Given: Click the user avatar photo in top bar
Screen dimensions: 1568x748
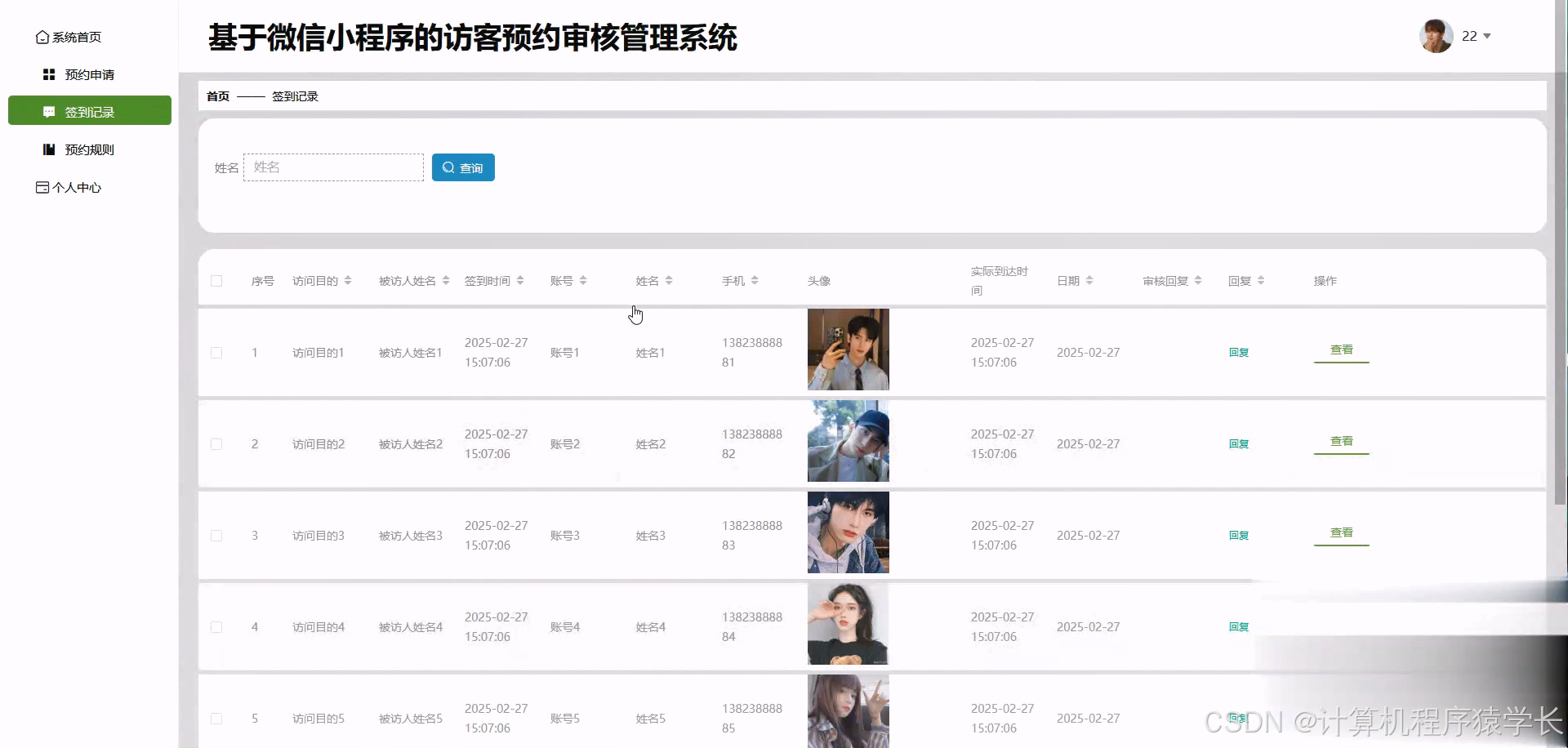Looking at the screenshot, I should coord(1436,36).
